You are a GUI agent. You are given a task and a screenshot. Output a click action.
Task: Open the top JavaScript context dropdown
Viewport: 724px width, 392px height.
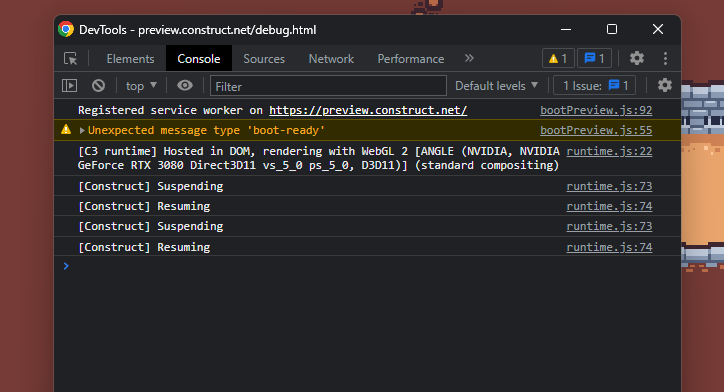(x=141, y=86)
